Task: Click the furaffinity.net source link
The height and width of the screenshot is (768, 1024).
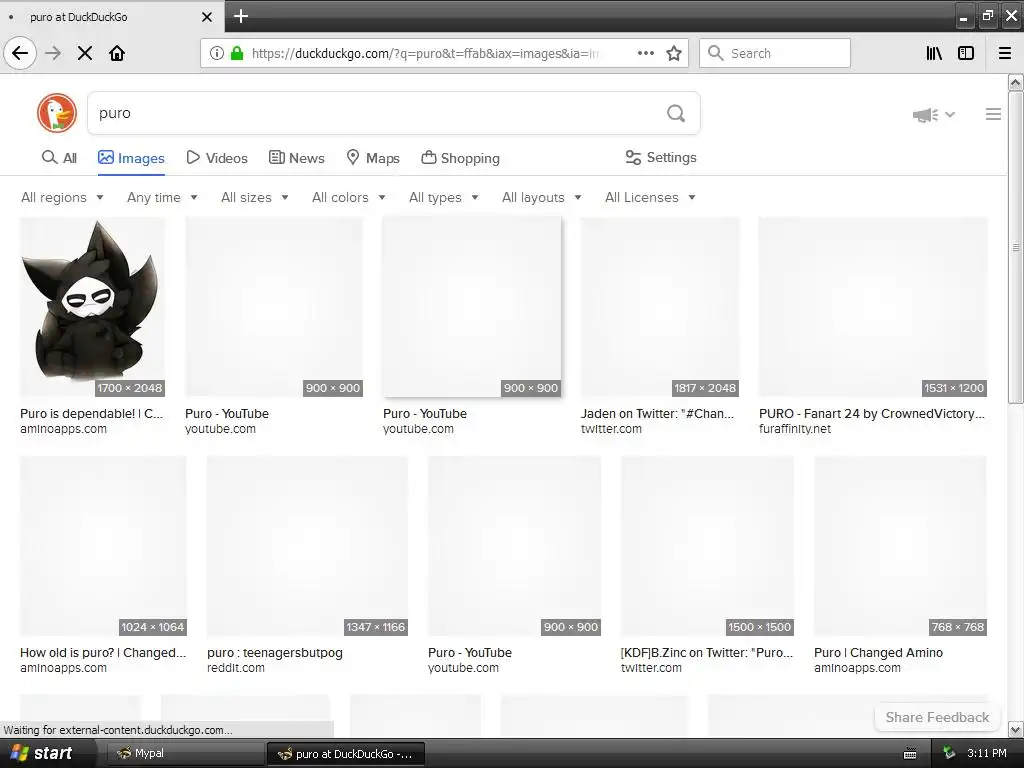Action: point(795,429)
